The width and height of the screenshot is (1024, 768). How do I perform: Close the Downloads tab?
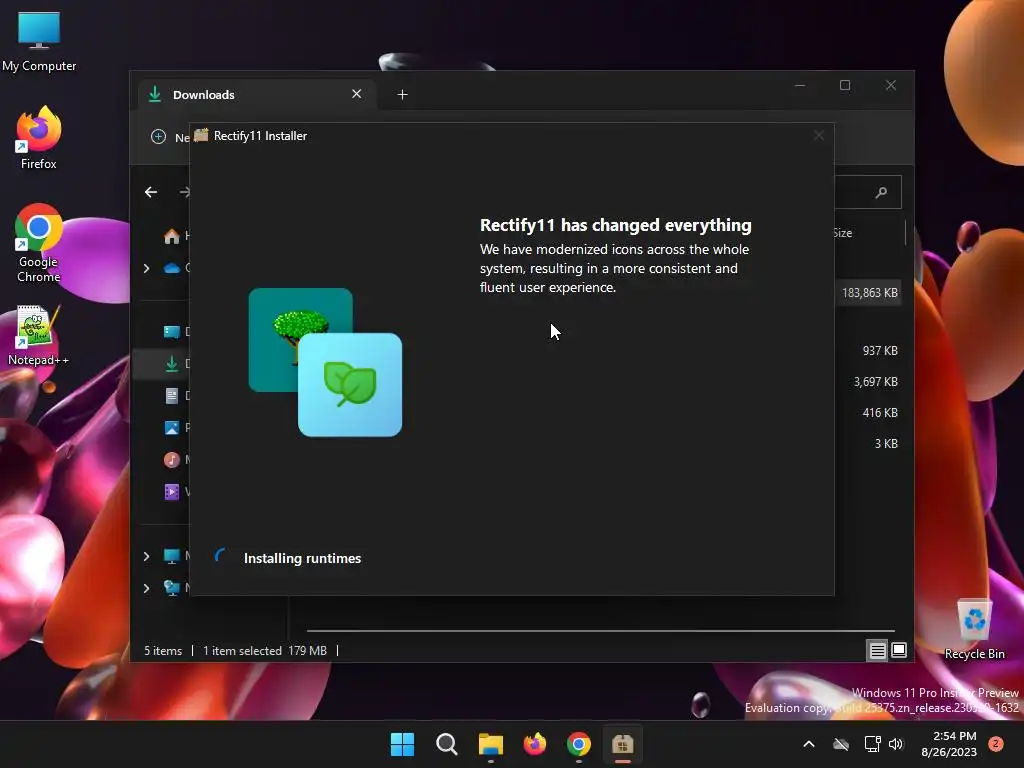pos(357,94)
